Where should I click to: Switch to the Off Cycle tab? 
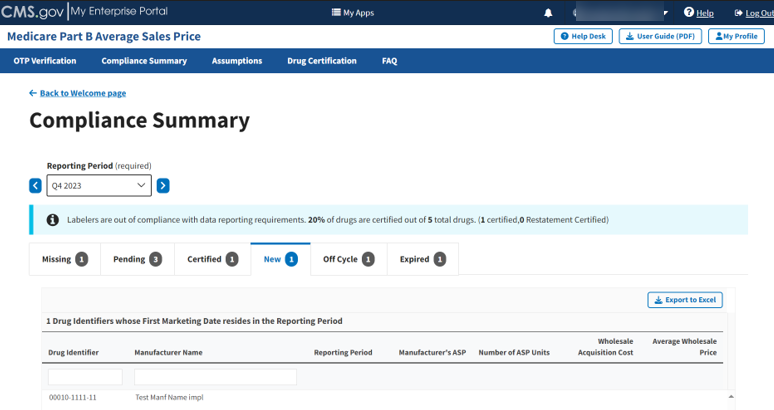[x=348, y=259]
